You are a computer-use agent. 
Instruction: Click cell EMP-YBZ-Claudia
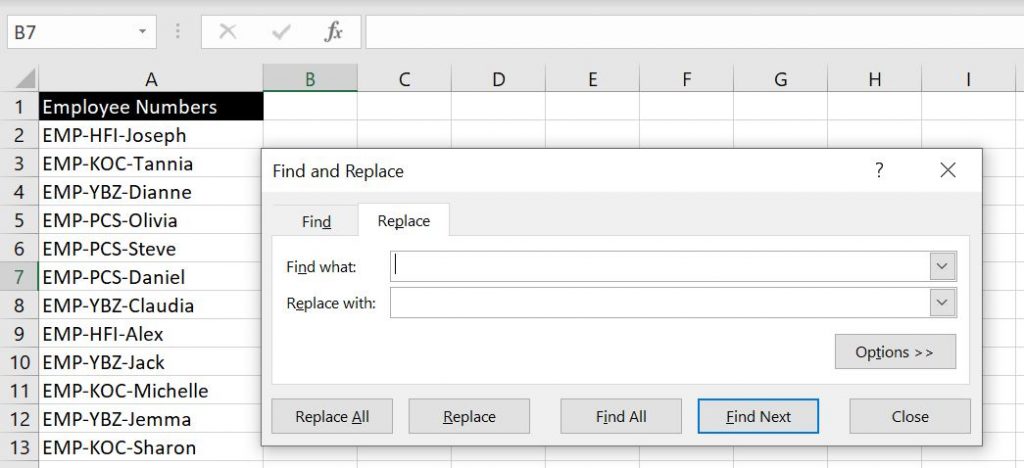point(151,305)
